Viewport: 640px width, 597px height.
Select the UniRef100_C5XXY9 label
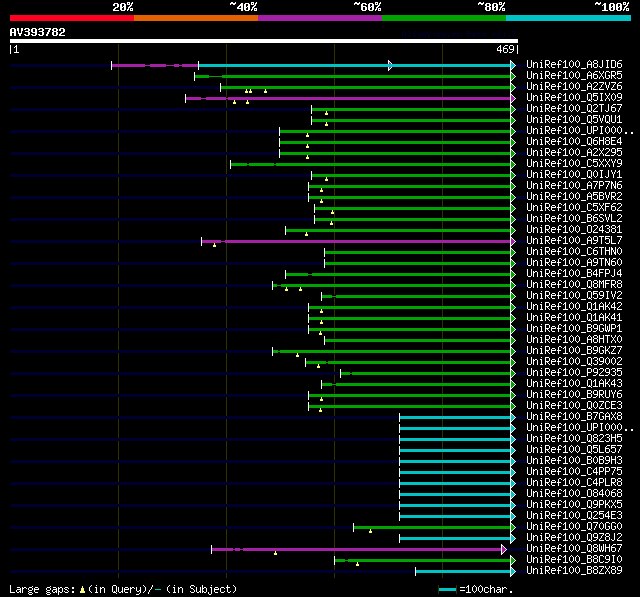pyautogui.click(x=574, y=164)
